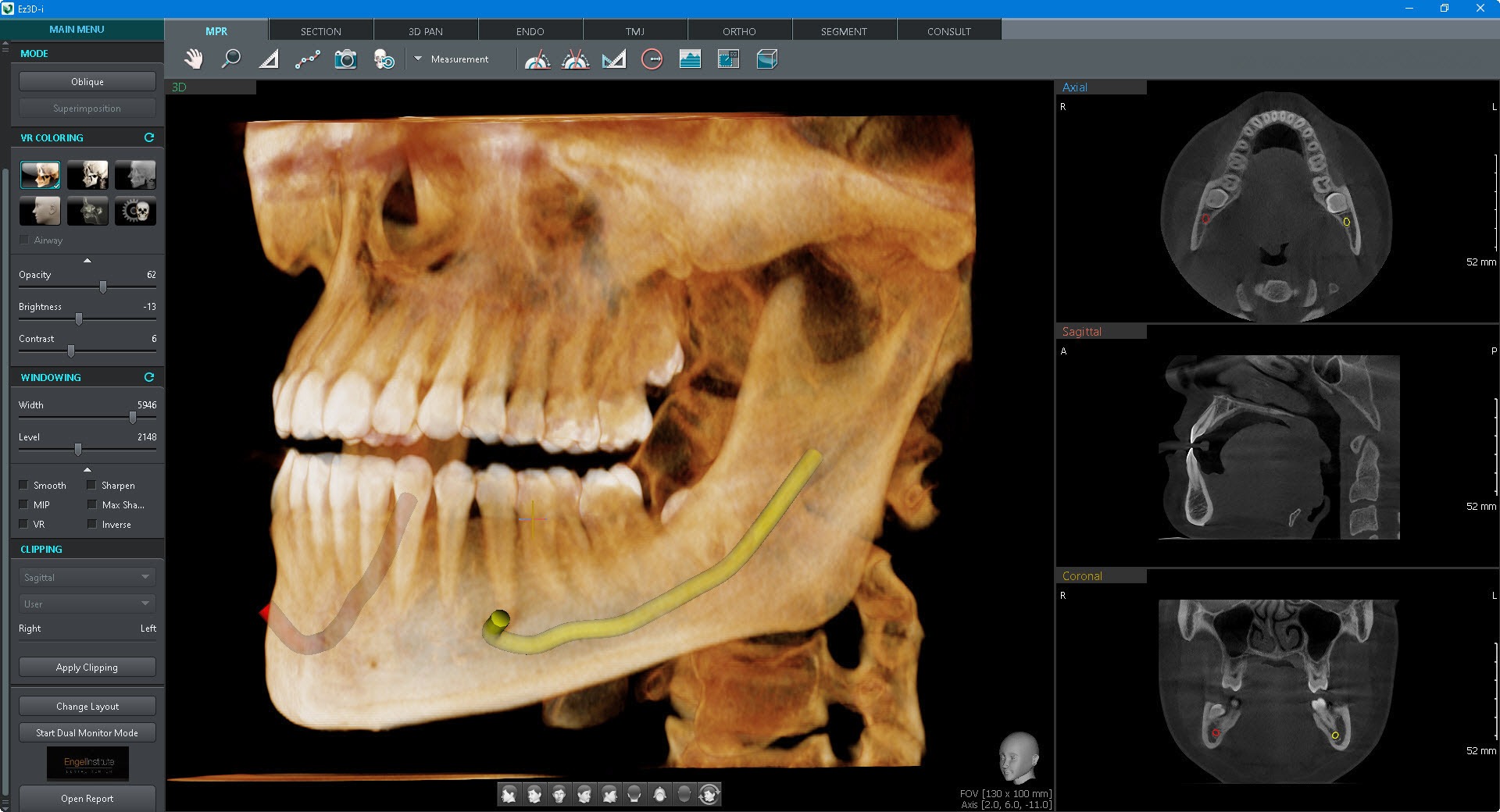Click the 3D cube volume icon
The height and width of the screenshot is (812, 1500).
click(x=766, y=59)
